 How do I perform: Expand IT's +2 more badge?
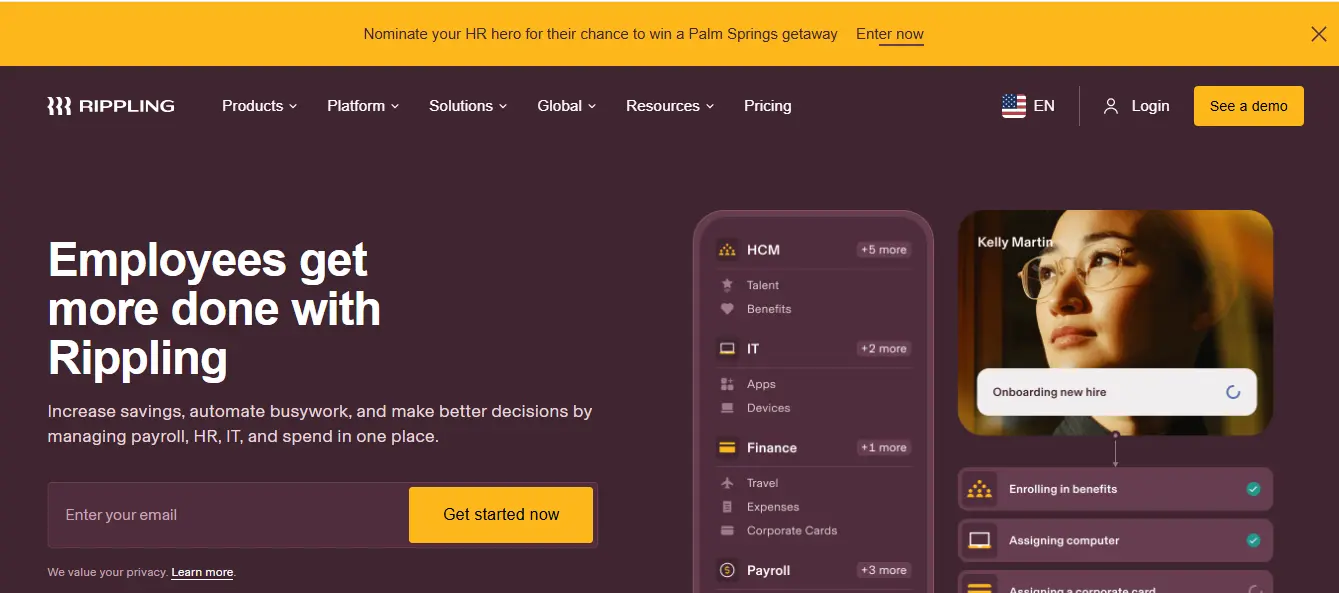884,349
